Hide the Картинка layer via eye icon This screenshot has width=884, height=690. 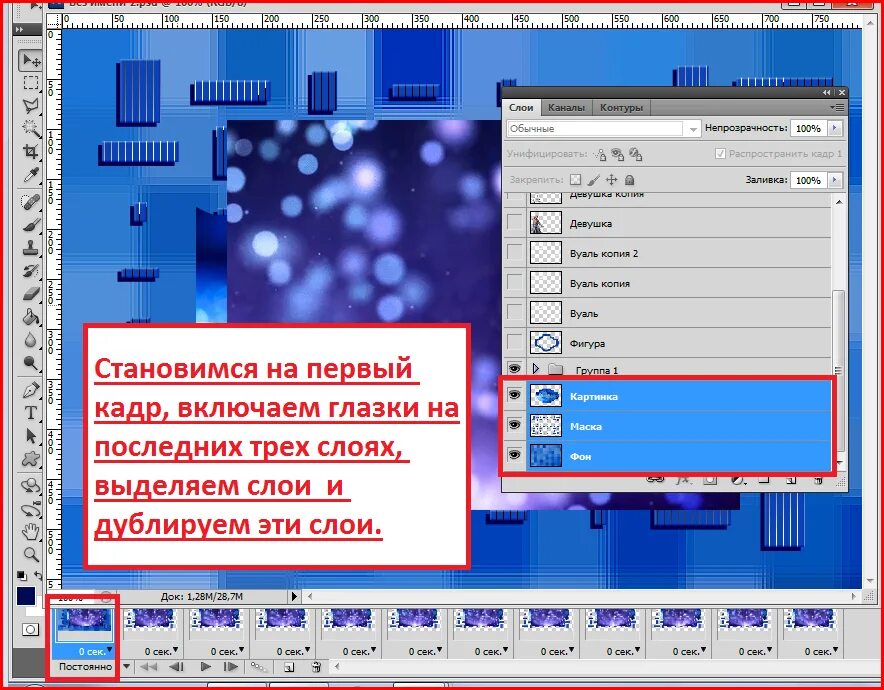514,395
